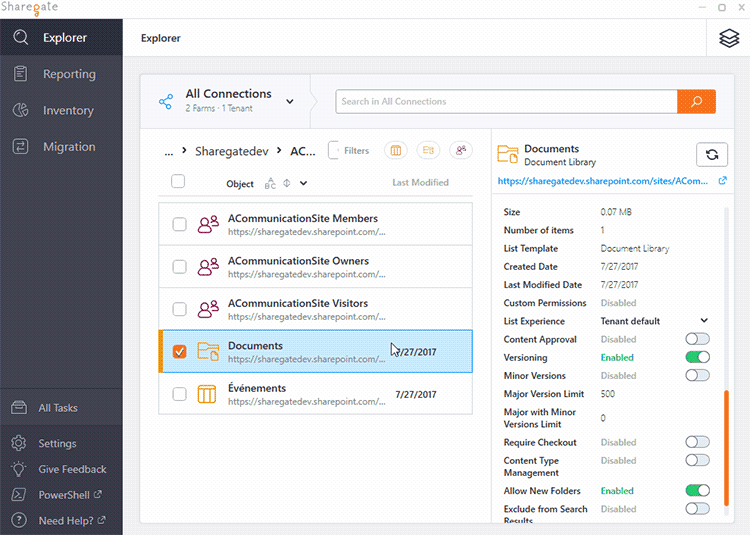
Task: Enable the Minor Versions toggle
Action: pos(697,375)
